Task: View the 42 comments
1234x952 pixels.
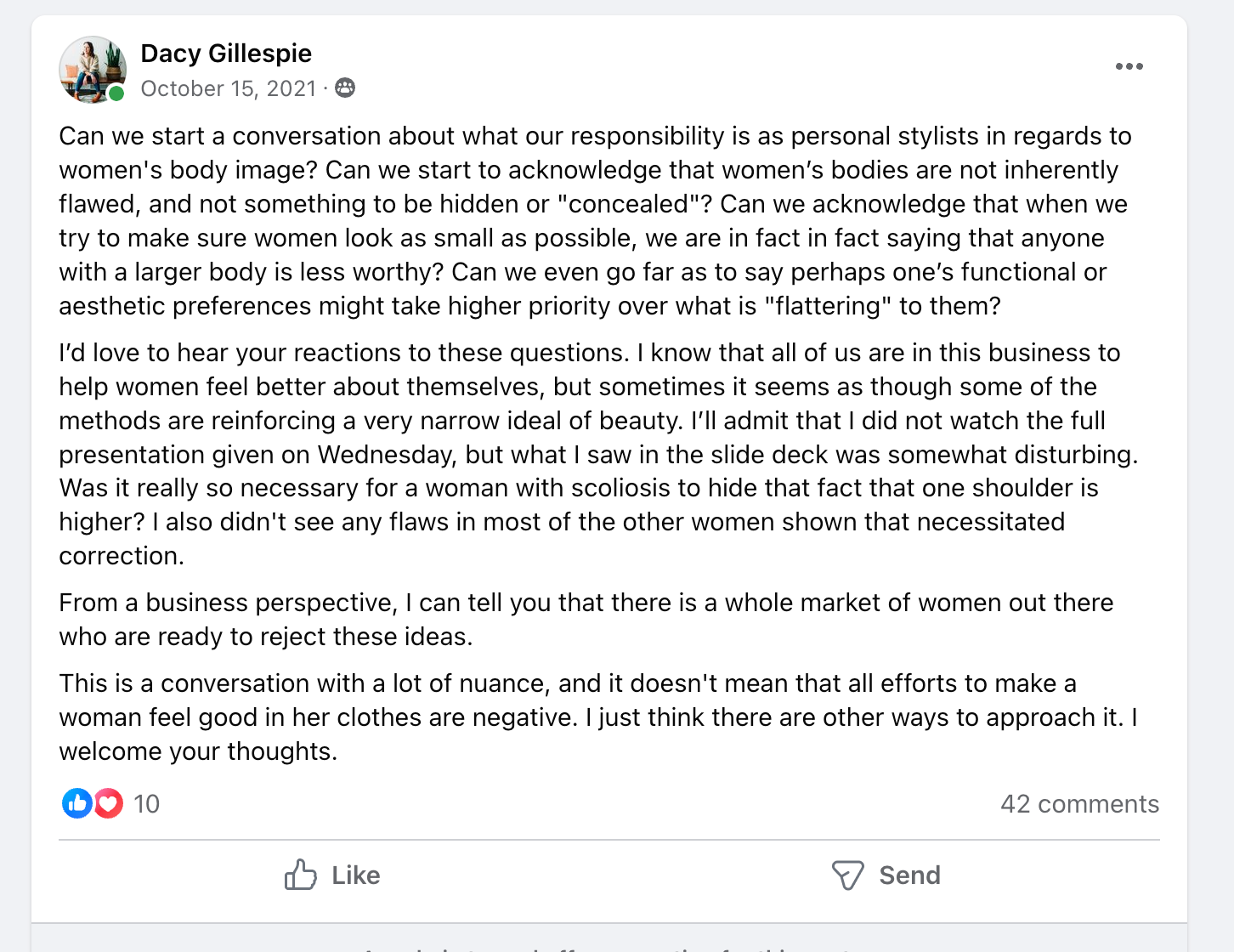Action: [x=1079, y=804]
